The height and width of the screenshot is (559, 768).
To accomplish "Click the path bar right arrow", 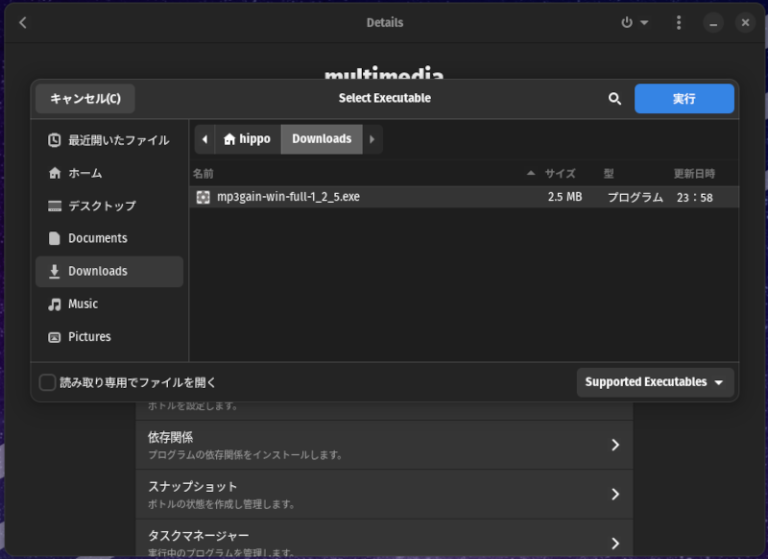I will coord(372,139).
